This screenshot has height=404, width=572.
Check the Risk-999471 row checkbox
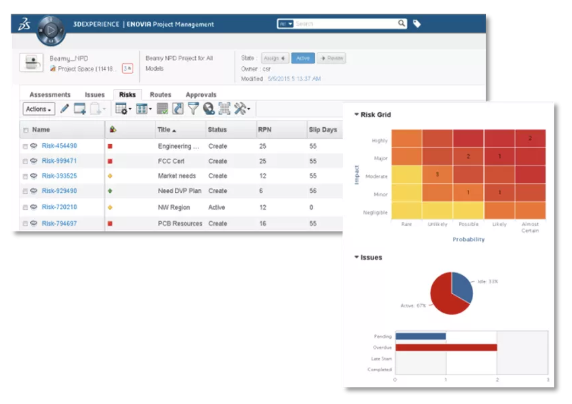tap(25, 161)
